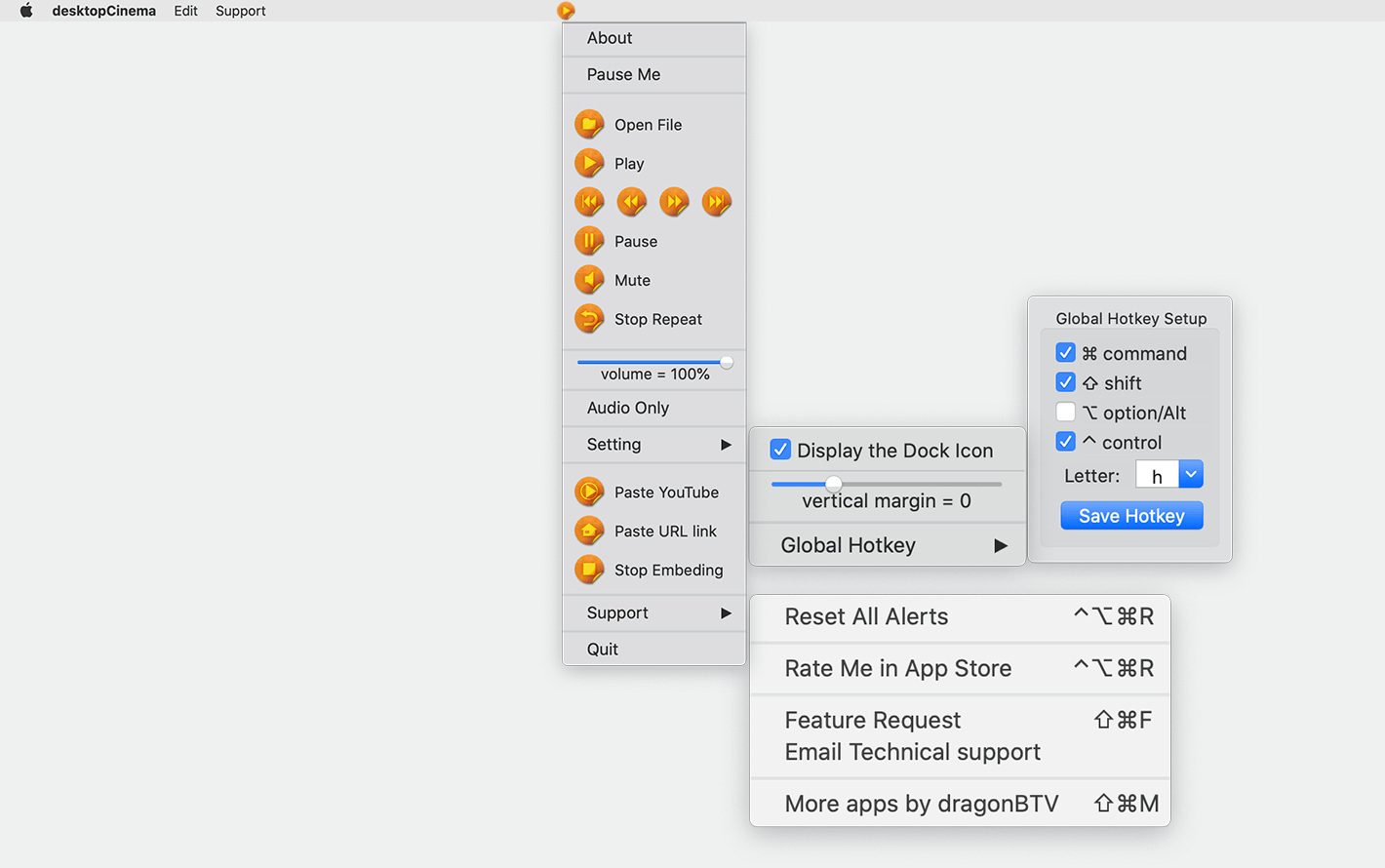Click the Paste YouTube icon
Viewport: 1385px width, 868px height.
coord(589,493)
